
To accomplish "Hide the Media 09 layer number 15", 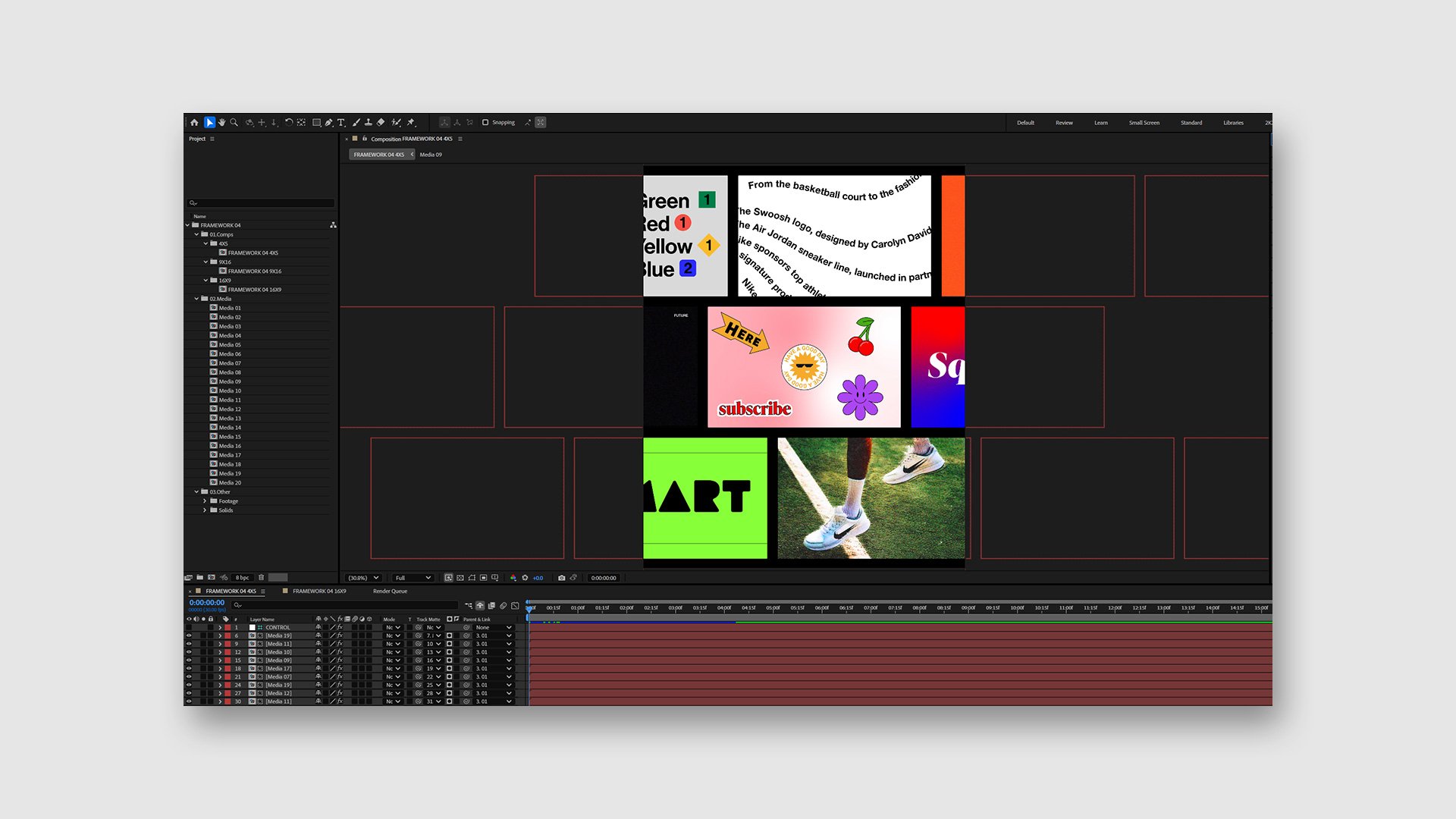I will 189,661.
